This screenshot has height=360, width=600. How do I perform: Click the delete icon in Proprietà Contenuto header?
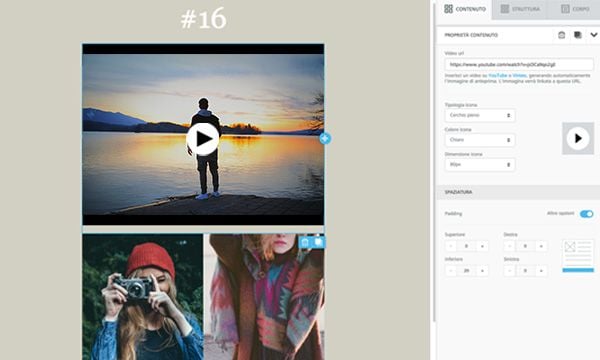click(561, 35)
